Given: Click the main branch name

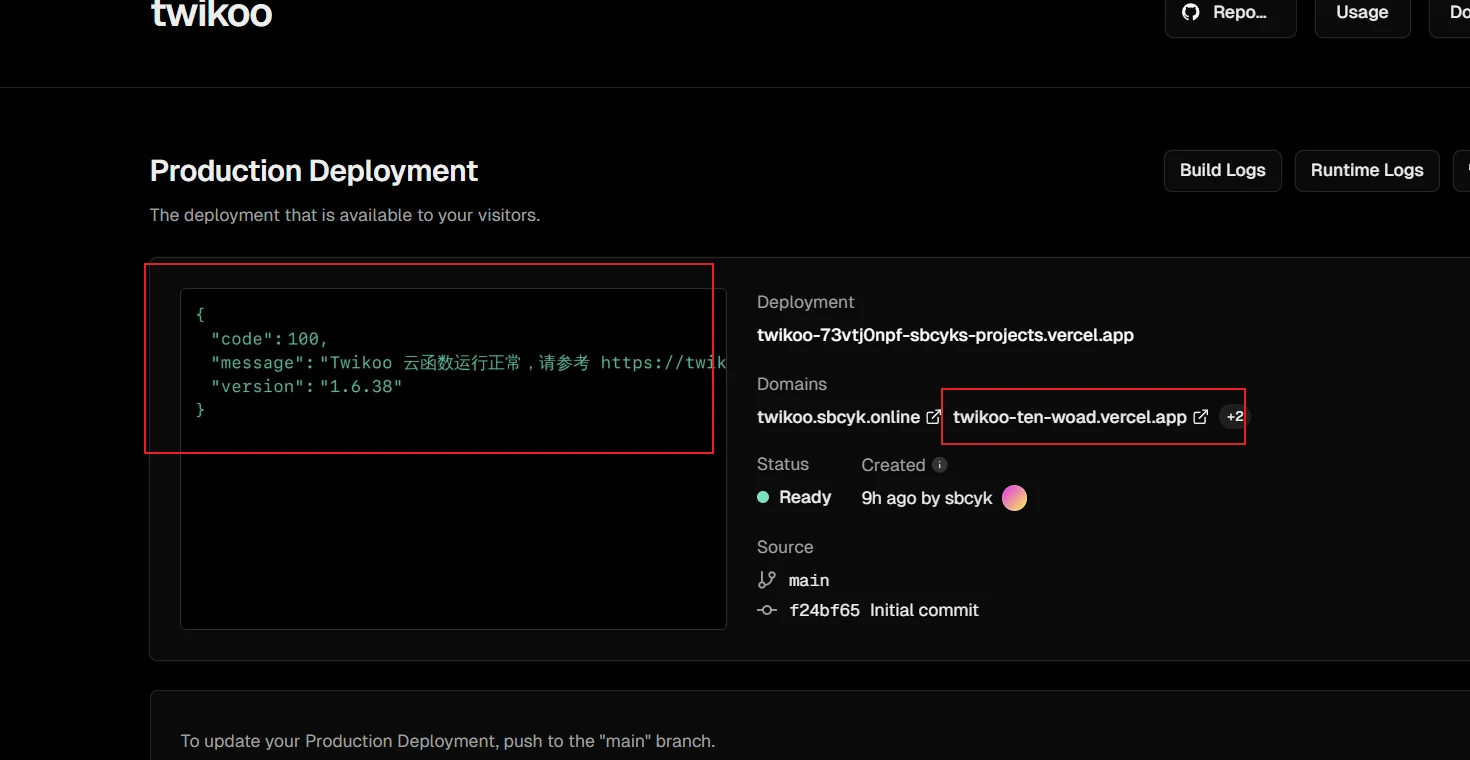Looking at the screenshot, I should coord(808,580).
